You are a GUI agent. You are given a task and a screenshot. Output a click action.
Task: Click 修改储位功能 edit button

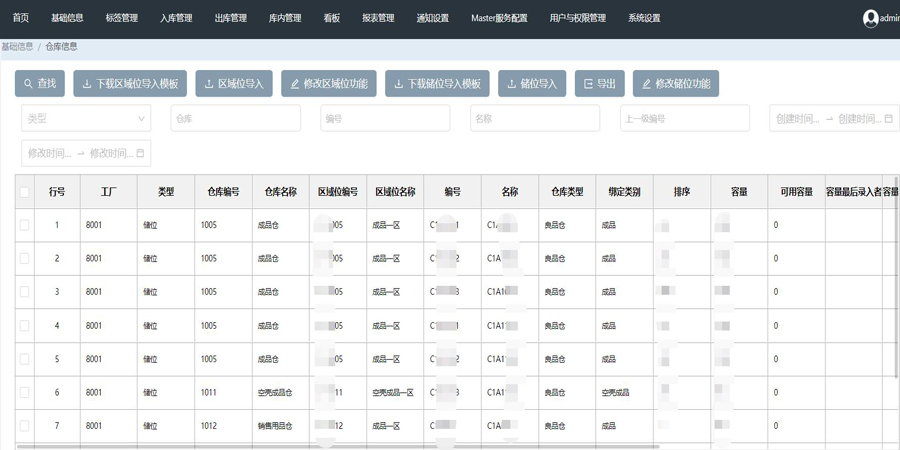point(676,84)
